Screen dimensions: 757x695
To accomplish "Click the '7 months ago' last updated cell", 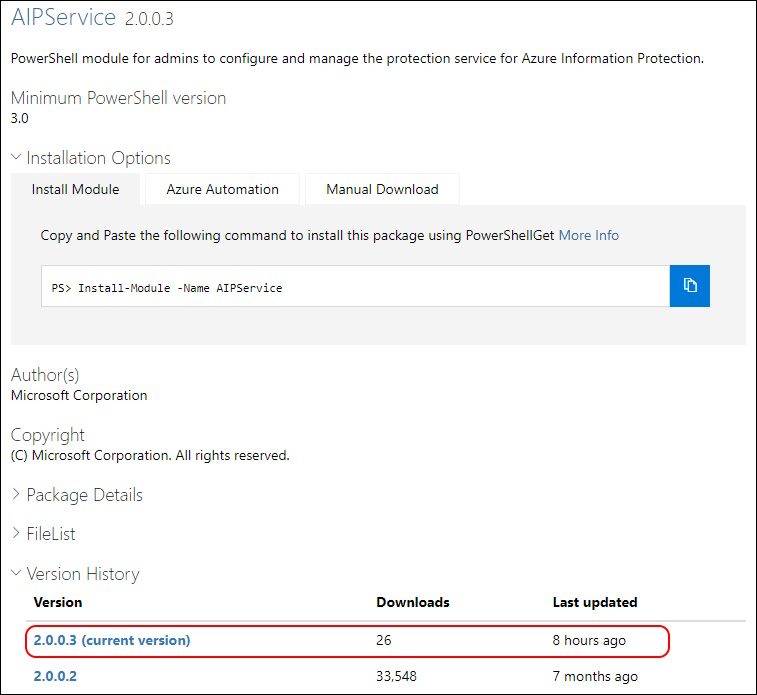I will click(x=595, y=677).
